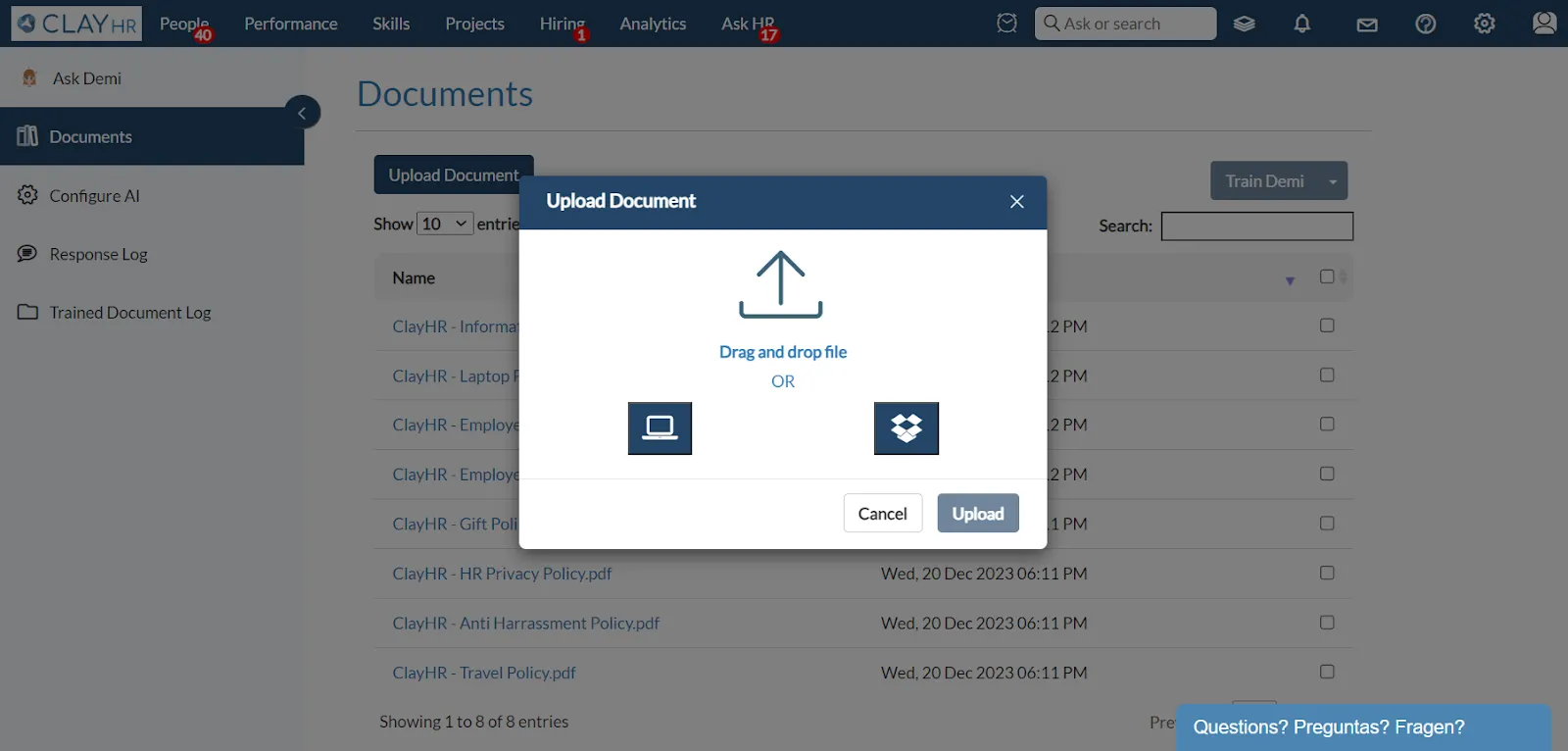Click the Ask Demi avatar icon

(29, 77)
